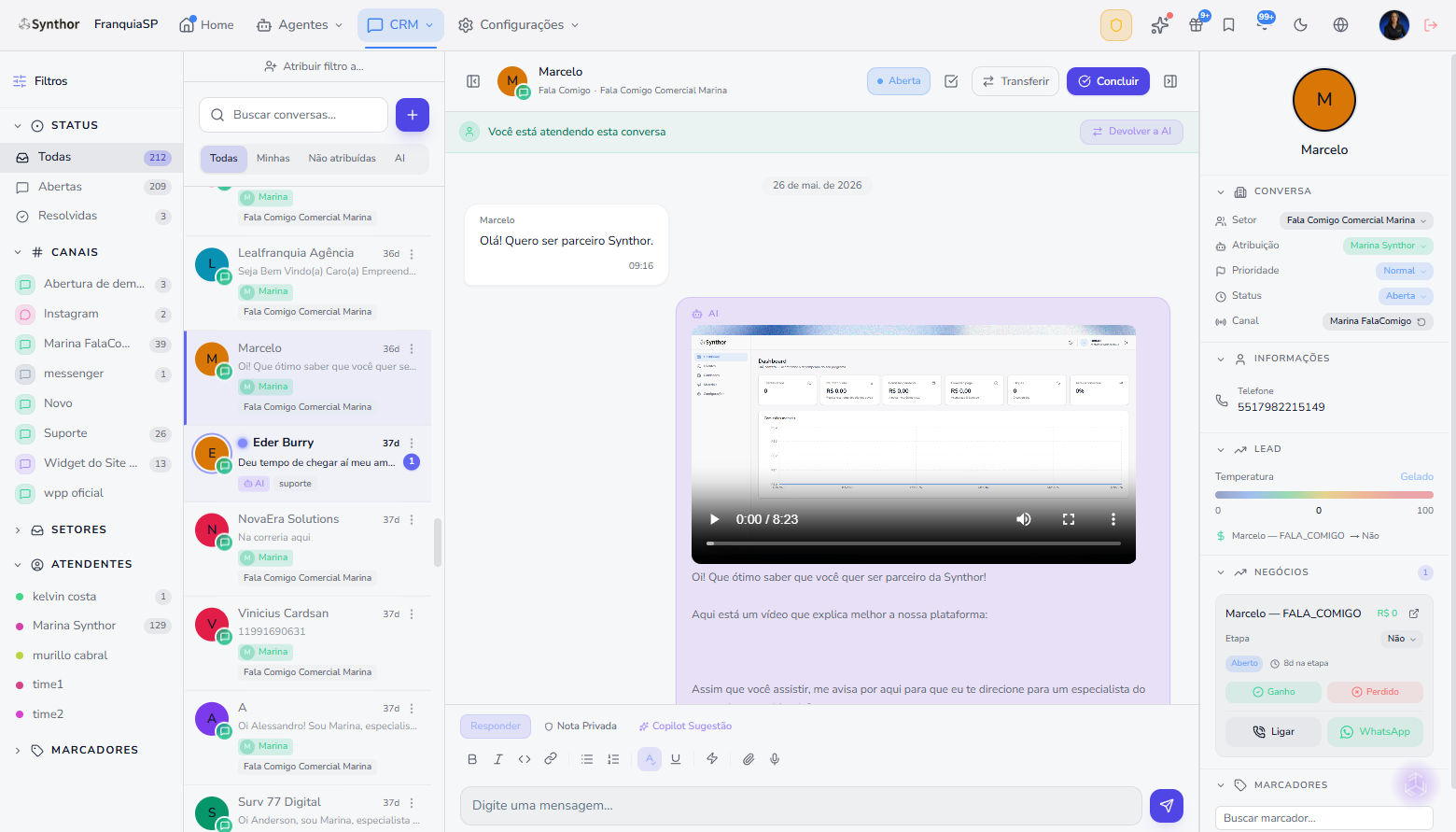Play the video
The height and width of the screenshot is (832, 1456).
pyautogui.click(x=714, y=519)
